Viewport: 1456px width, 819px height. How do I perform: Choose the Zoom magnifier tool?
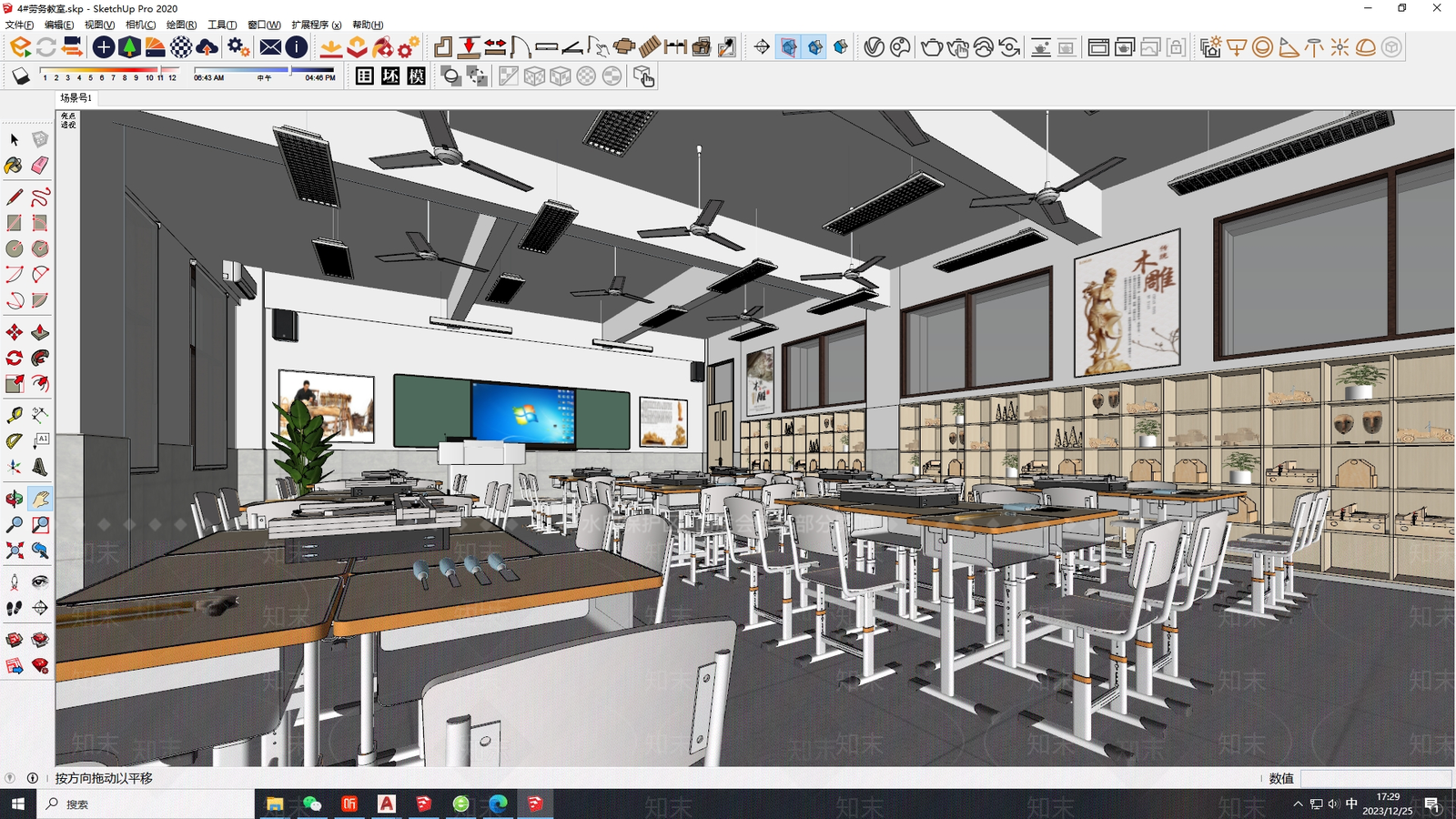tap(14, 525)
